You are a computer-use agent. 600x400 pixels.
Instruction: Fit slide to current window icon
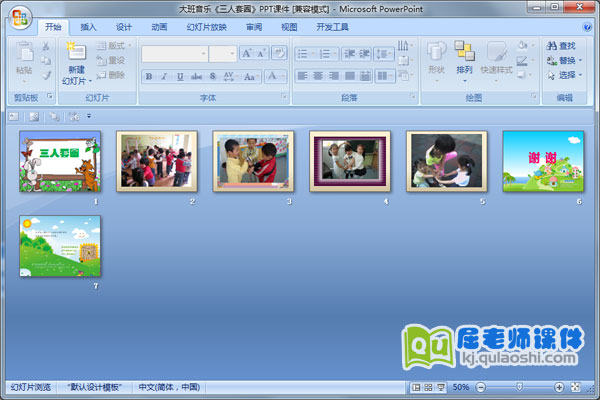[x=577, y=387]
